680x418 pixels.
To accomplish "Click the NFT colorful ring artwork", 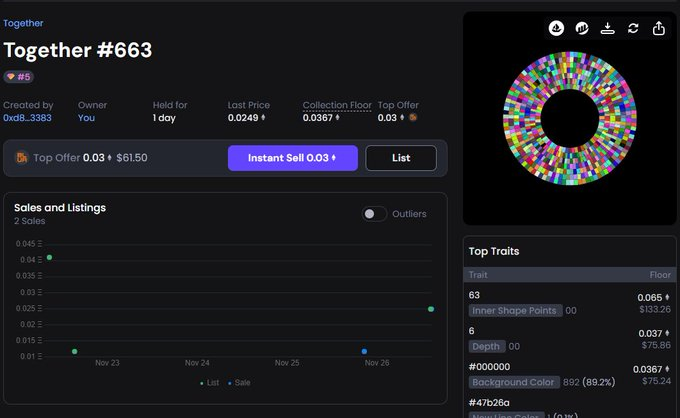I will tap(569, 118).
